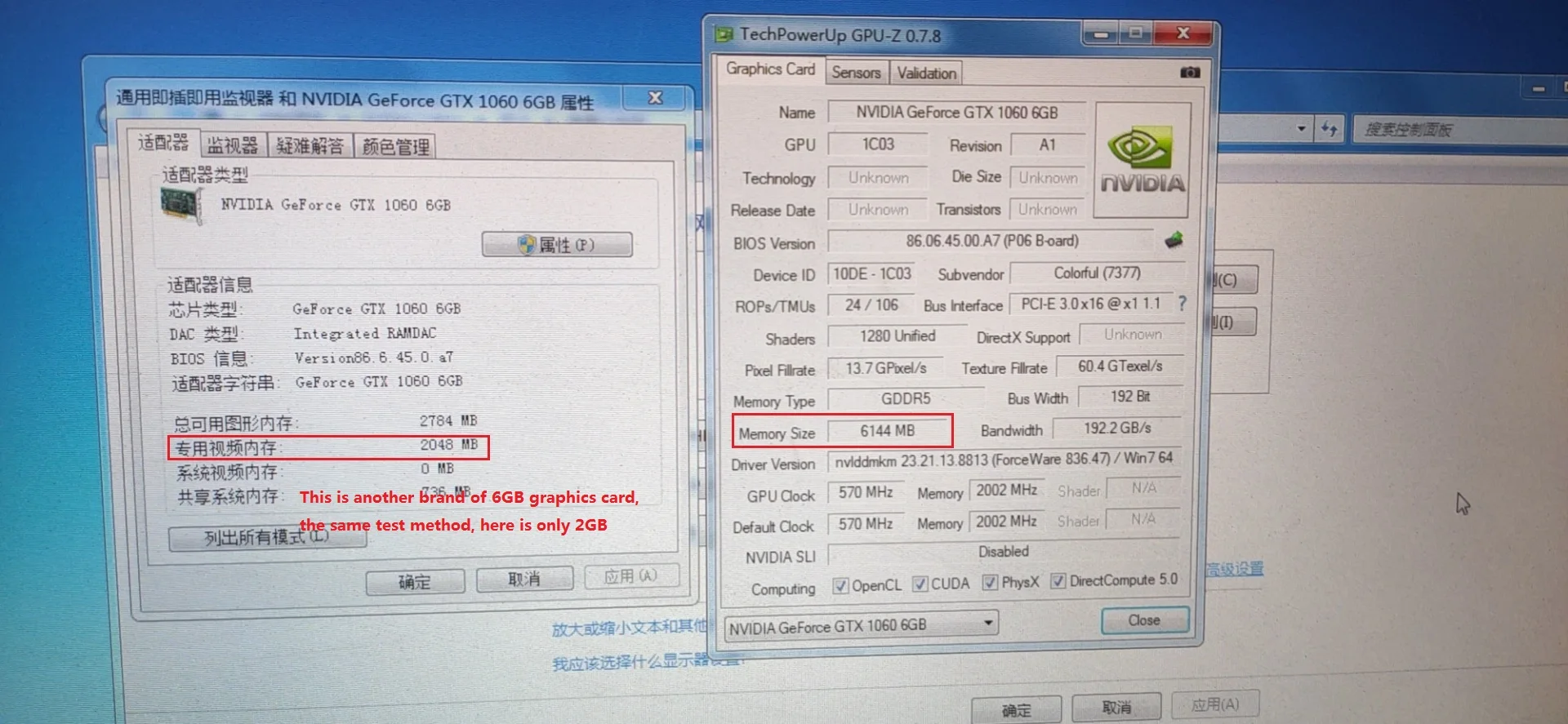1568x724 pixels.
Task: Click the Memory Type GDDR5 field
Action: (x=906, y=398)
